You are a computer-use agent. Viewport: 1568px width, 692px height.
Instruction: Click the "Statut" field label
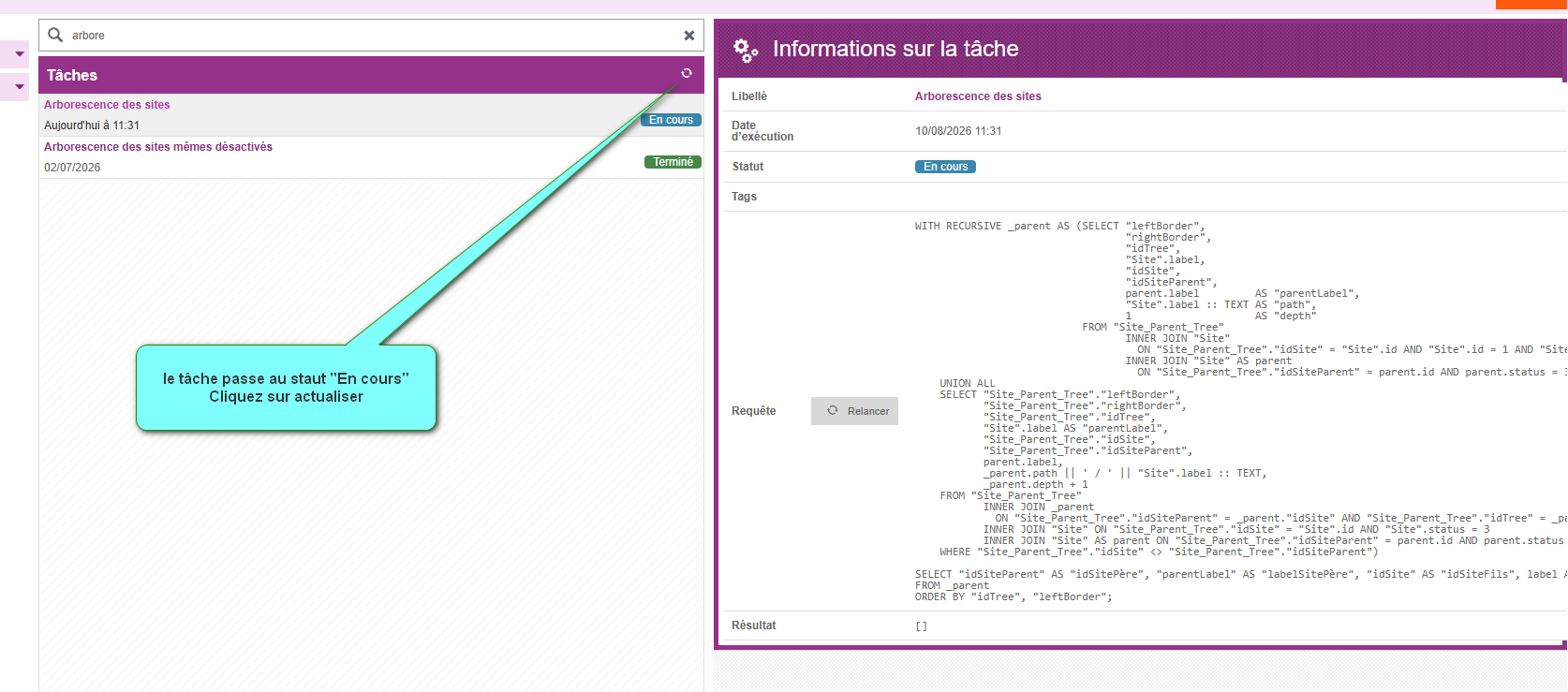[x=747, y=167]
